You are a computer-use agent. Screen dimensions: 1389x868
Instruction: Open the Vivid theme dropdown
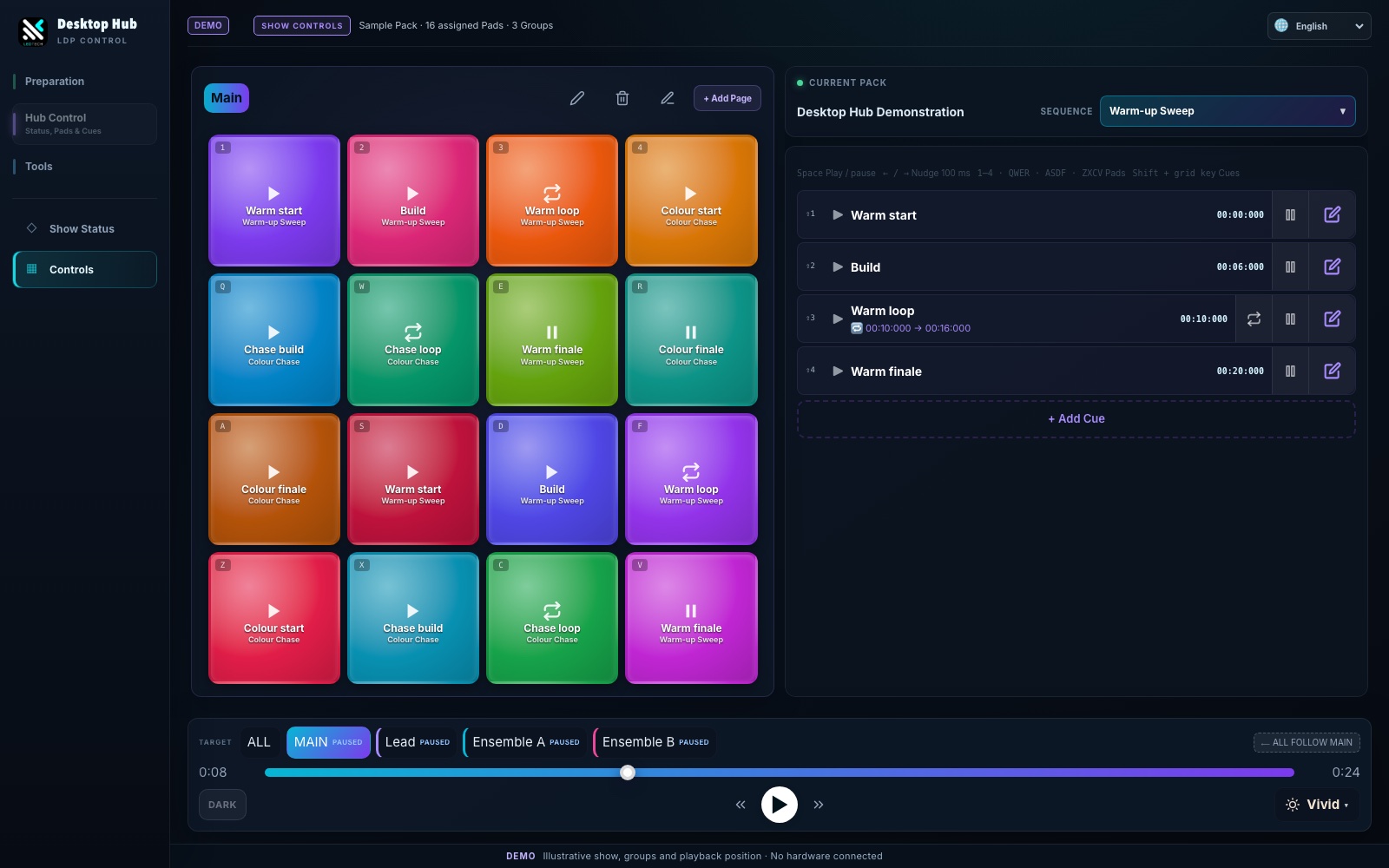pos(1317,805)
